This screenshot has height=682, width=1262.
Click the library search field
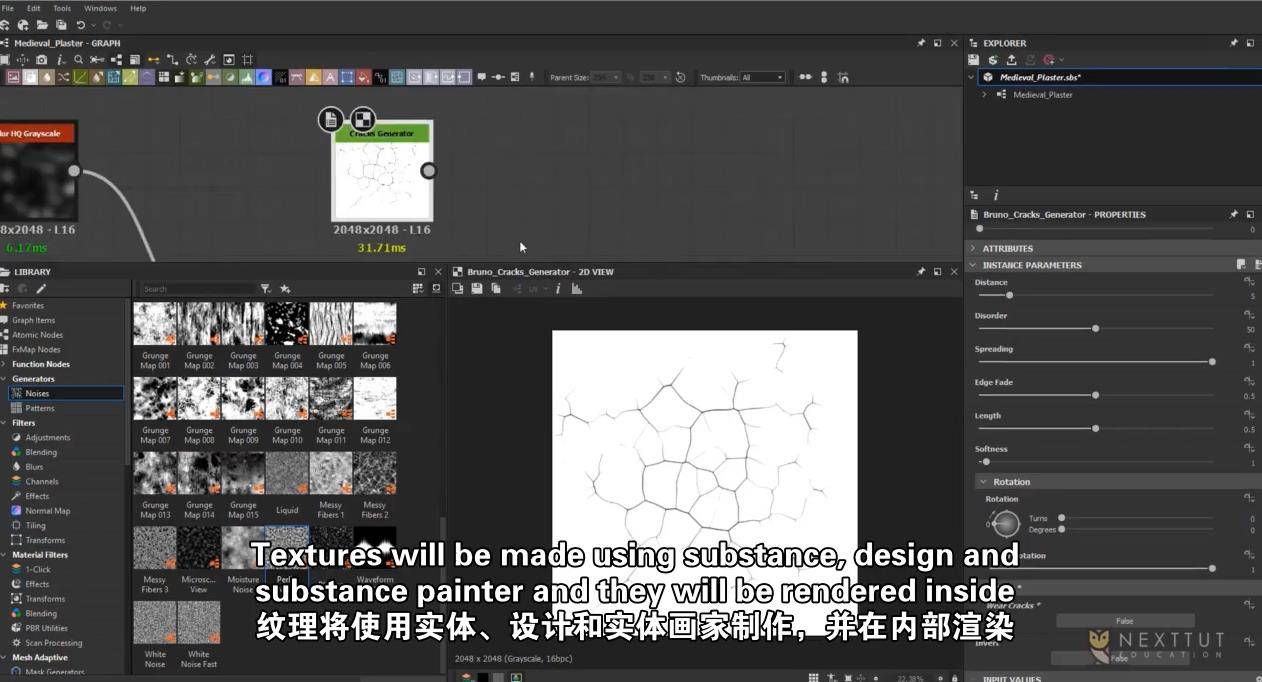click(x=198, y=288)
